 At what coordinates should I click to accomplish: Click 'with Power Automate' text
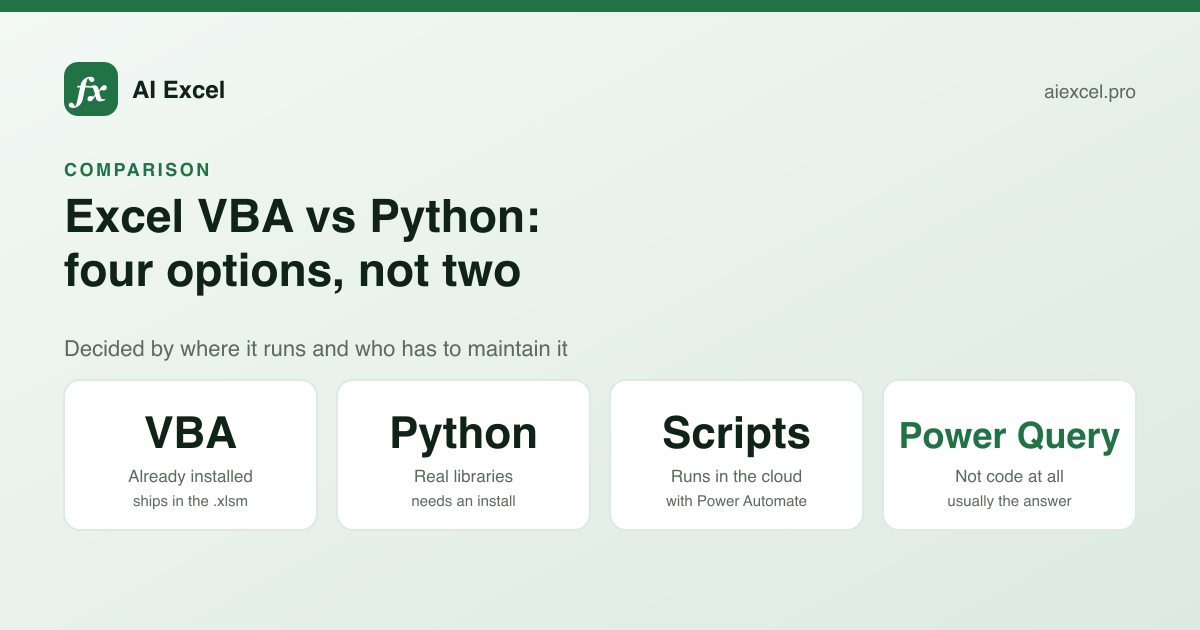tap(736, 501)
